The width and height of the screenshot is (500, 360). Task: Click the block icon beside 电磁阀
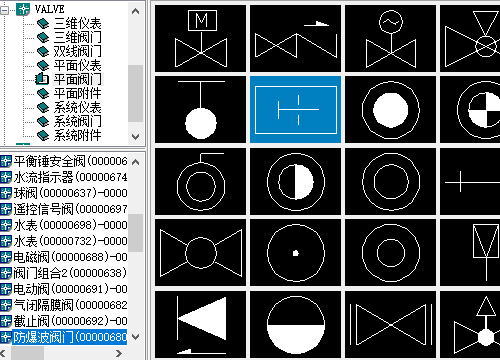[x=6, y=257]
